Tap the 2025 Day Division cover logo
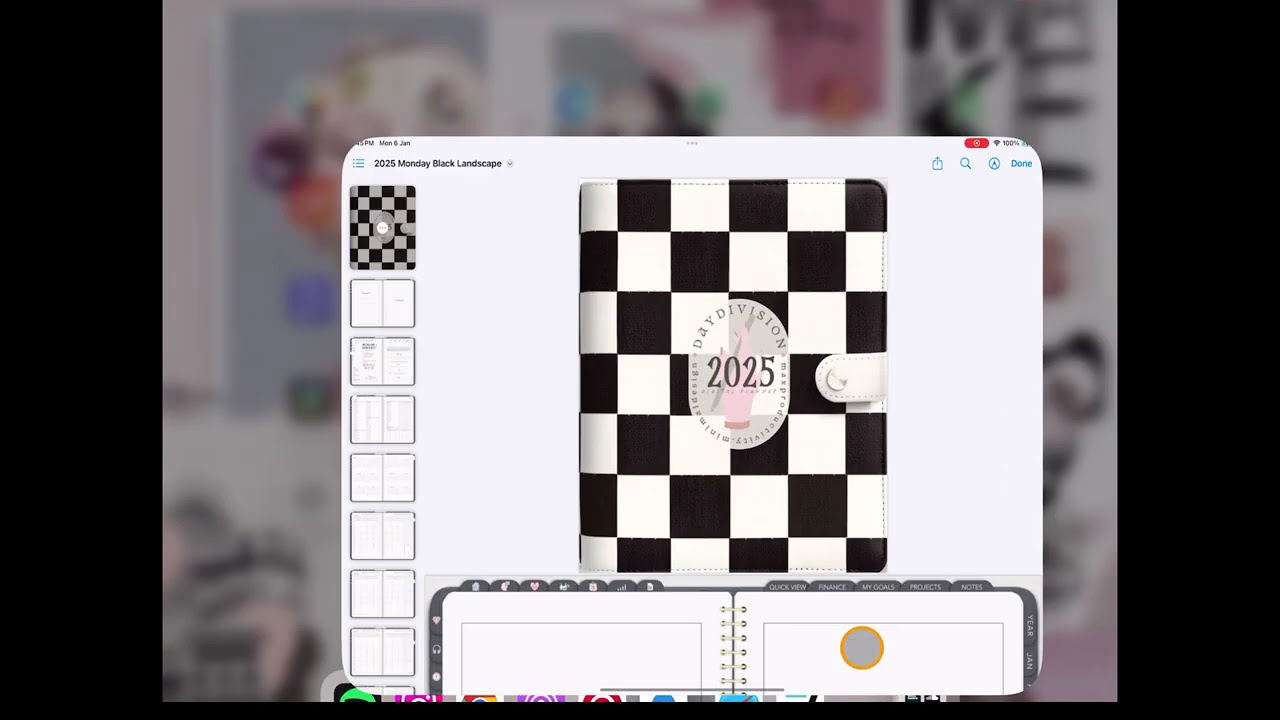1280x720 pixels. coord(740,374)
